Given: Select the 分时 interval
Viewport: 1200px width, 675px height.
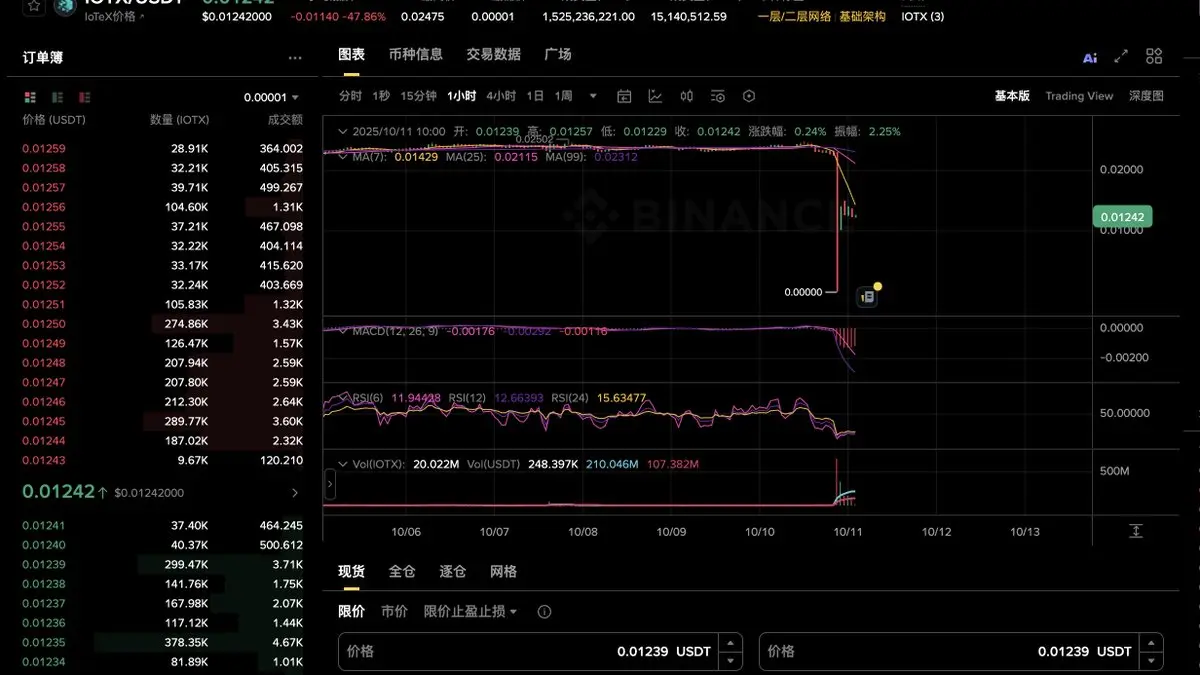Looking at the screenshot, I should click(x=350, y=96).
